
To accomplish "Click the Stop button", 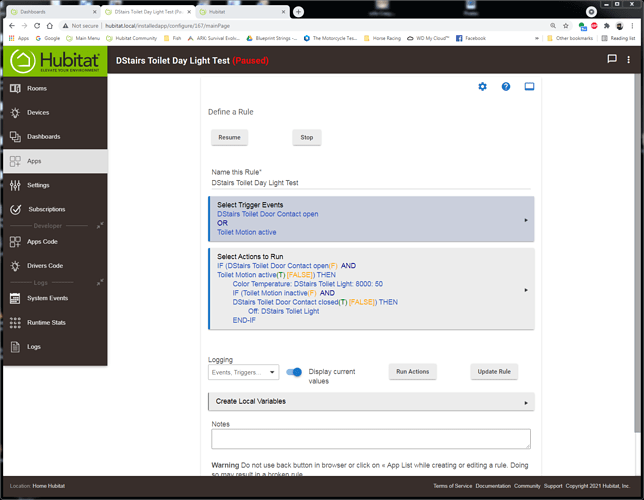I will pyautogui.click(x=307, y=137).
